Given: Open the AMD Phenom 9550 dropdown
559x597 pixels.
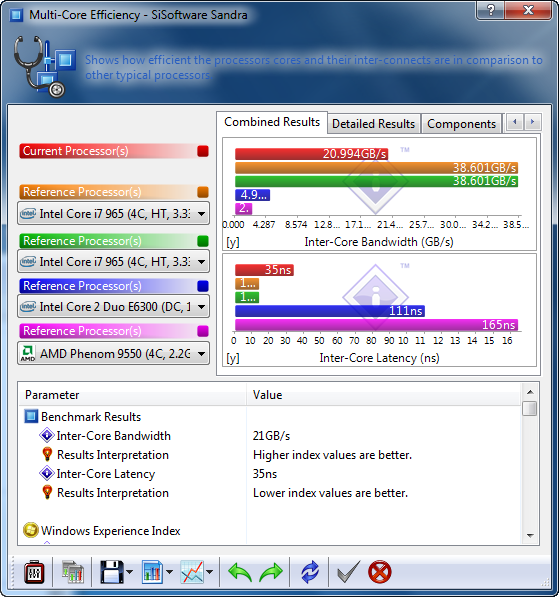Looking at the screenshot, I should (113, 354).
